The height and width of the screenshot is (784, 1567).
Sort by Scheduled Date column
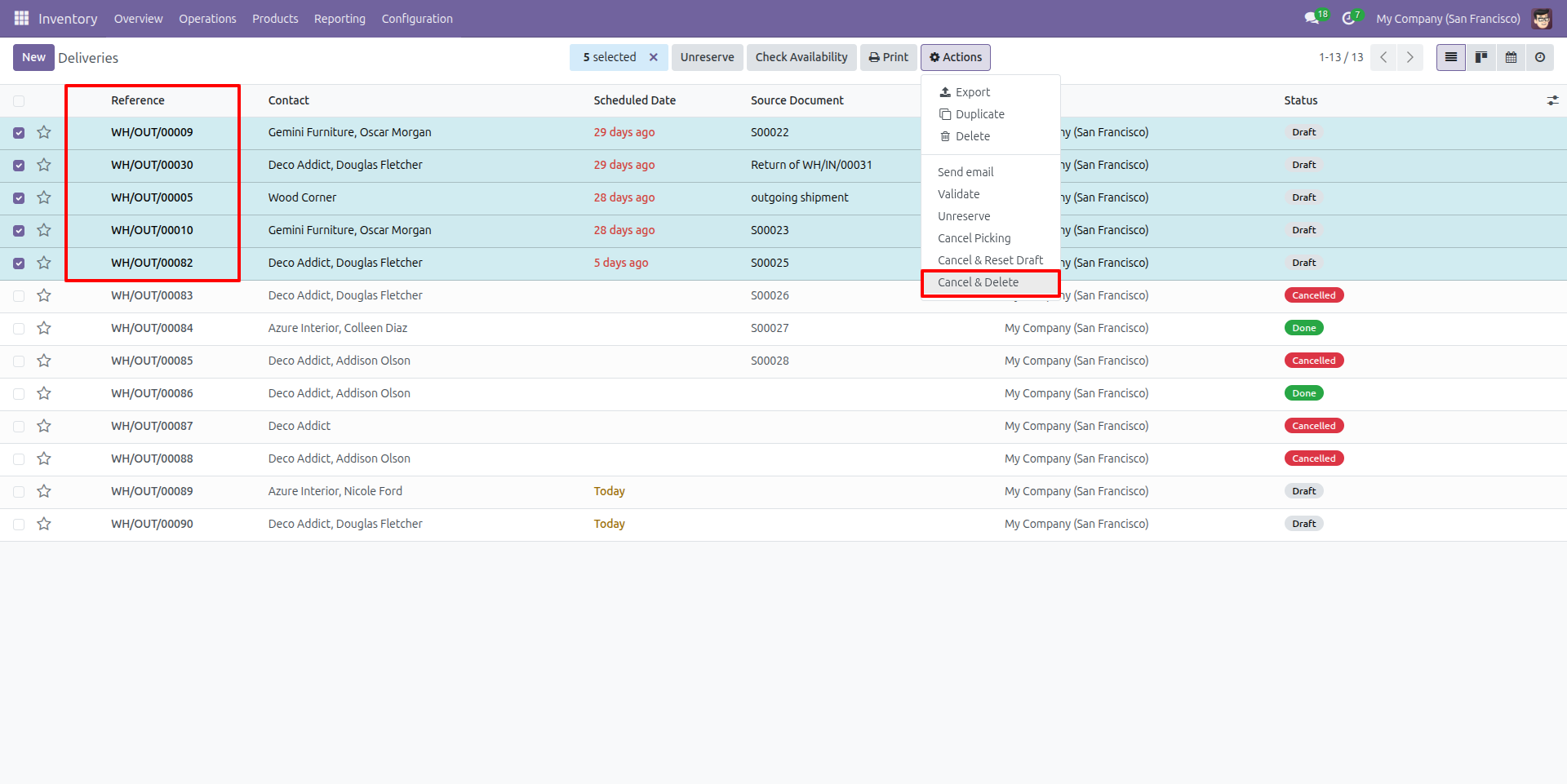click(x=634, y=100)
